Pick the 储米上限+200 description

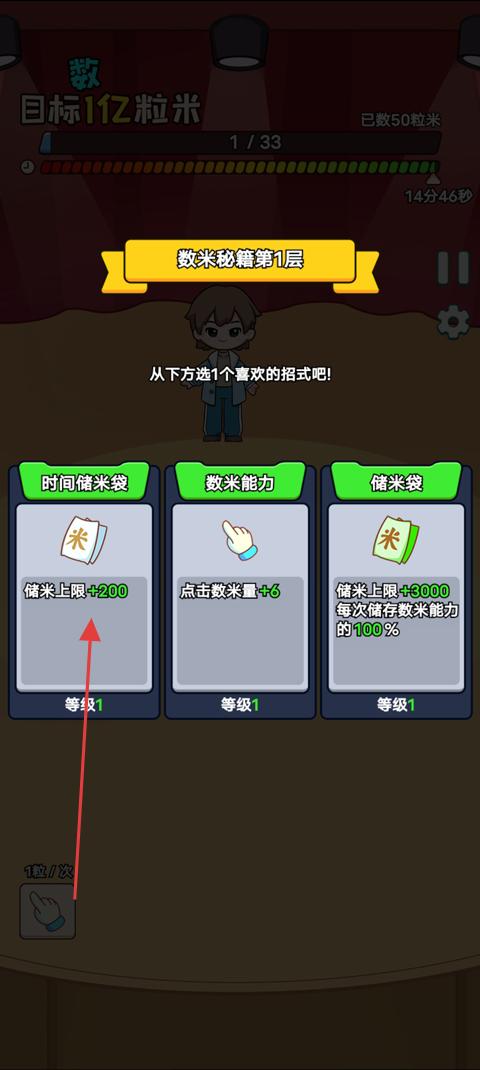pos(76,591)
